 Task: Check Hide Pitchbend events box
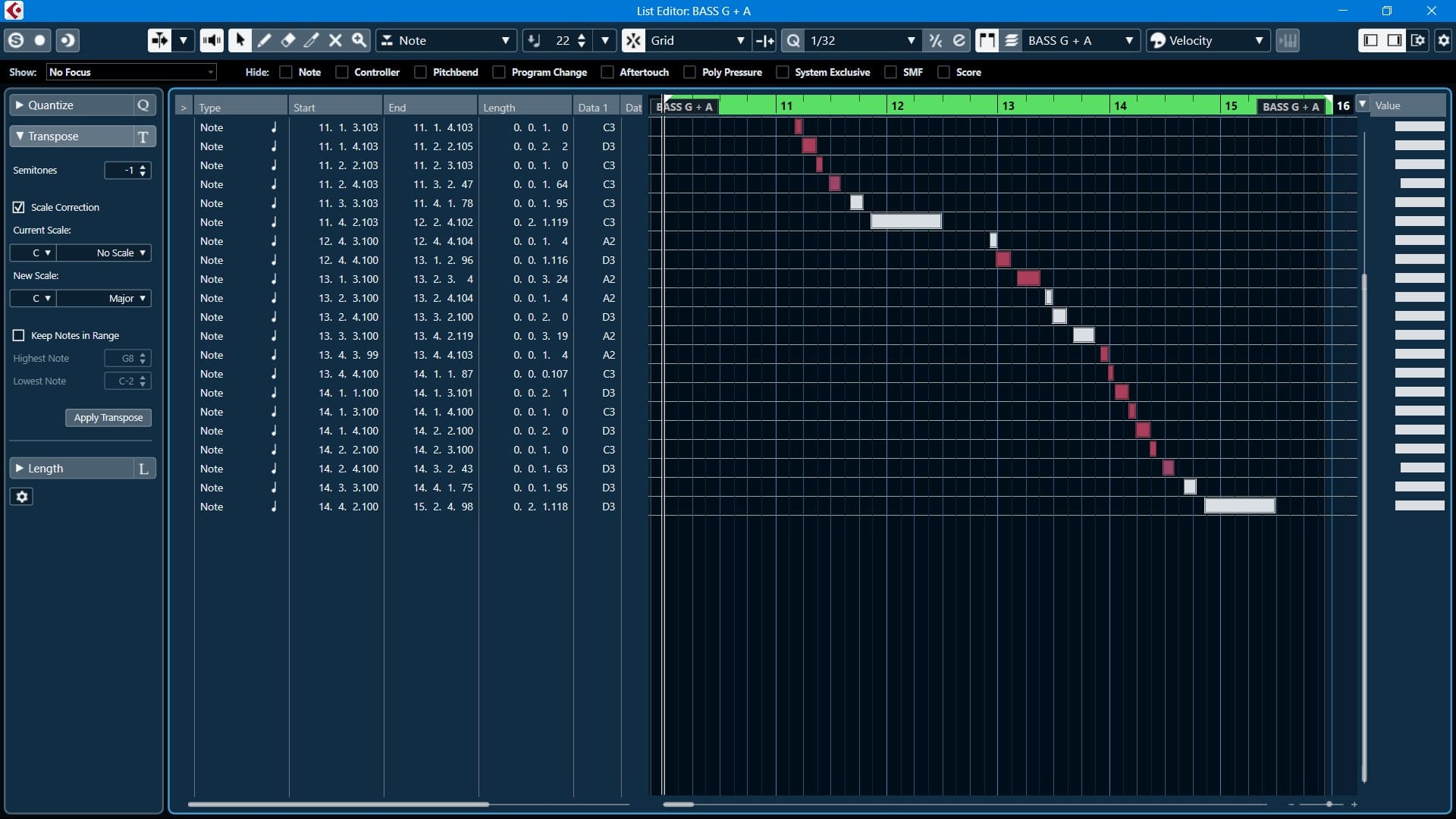click(x=420, y=72)
